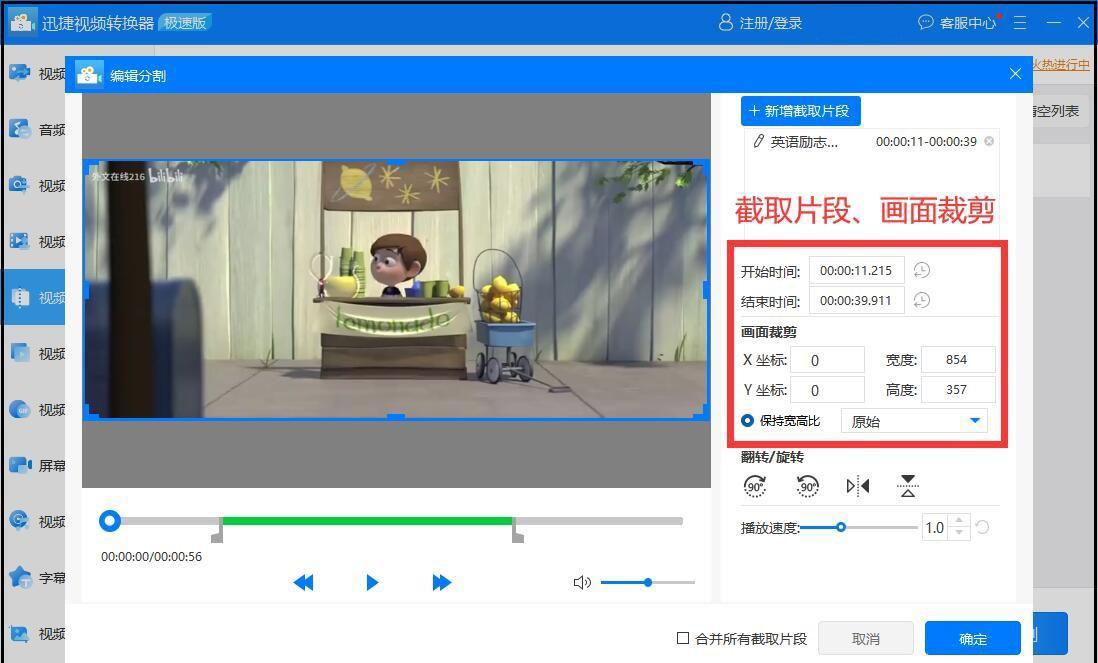The height and width of the screenshot is (663, 1098).
Task: Flip the video horizontally
Action: pyautogui.click(x=858, y=485)
